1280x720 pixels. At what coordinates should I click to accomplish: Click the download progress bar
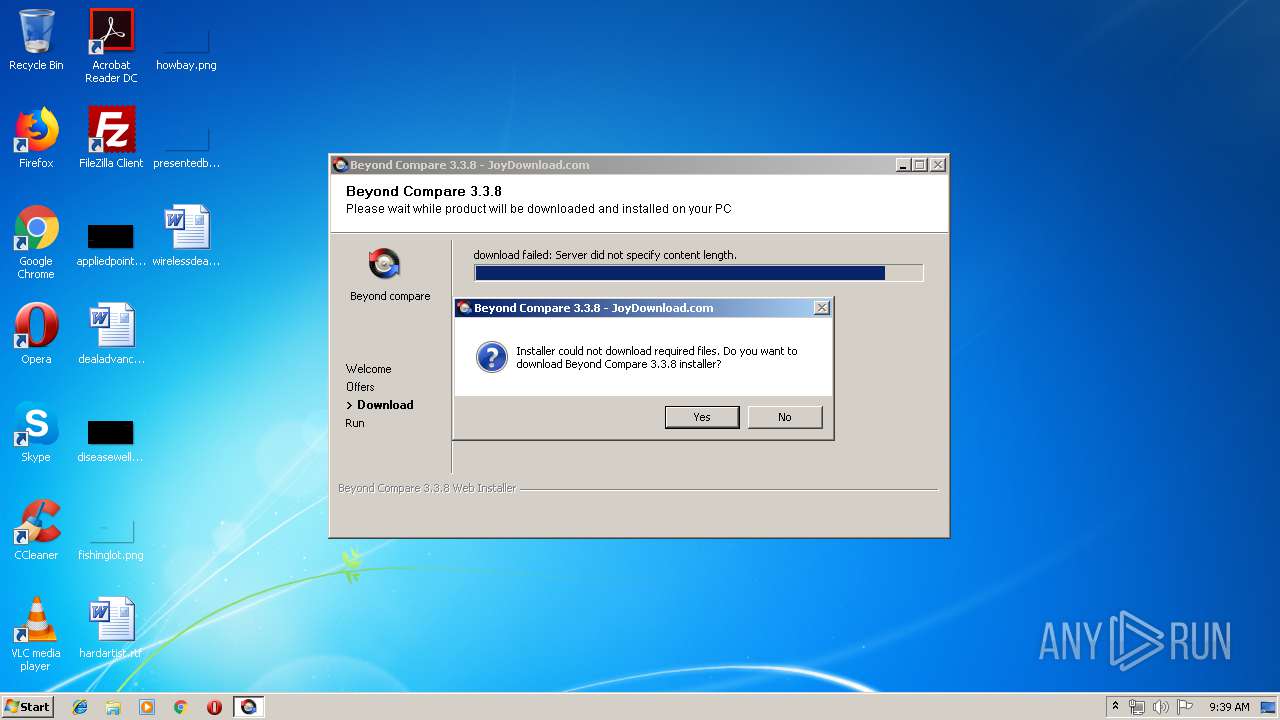(x=698, y=273)
